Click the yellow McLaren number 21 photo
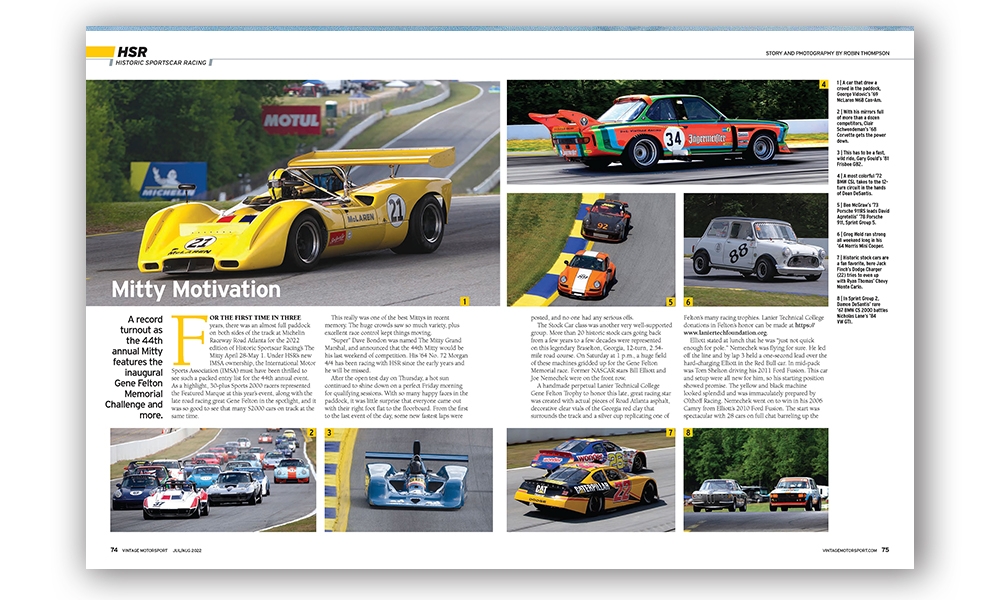The image size is (1000, 600). coord(293,193)
